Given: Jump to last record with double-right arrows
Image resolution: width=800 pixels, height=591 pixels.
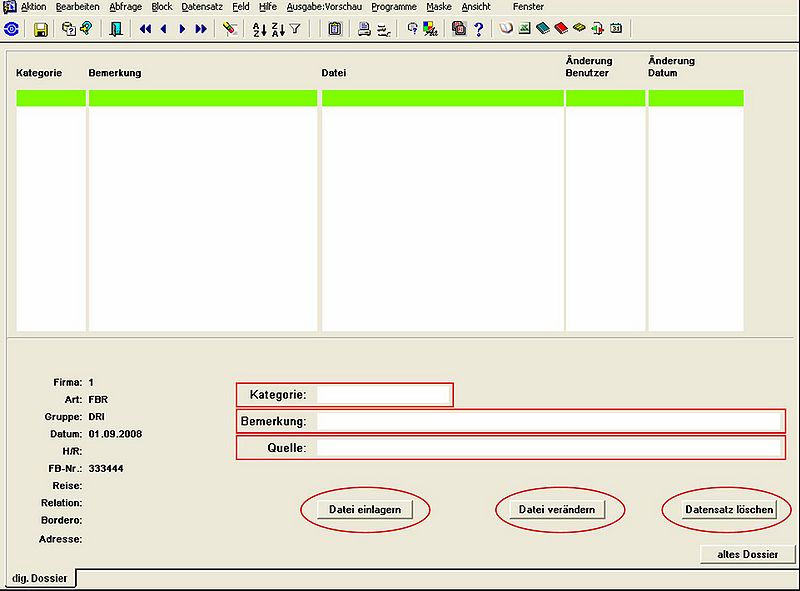Looking at the screenshot, I should coord(201,29).
